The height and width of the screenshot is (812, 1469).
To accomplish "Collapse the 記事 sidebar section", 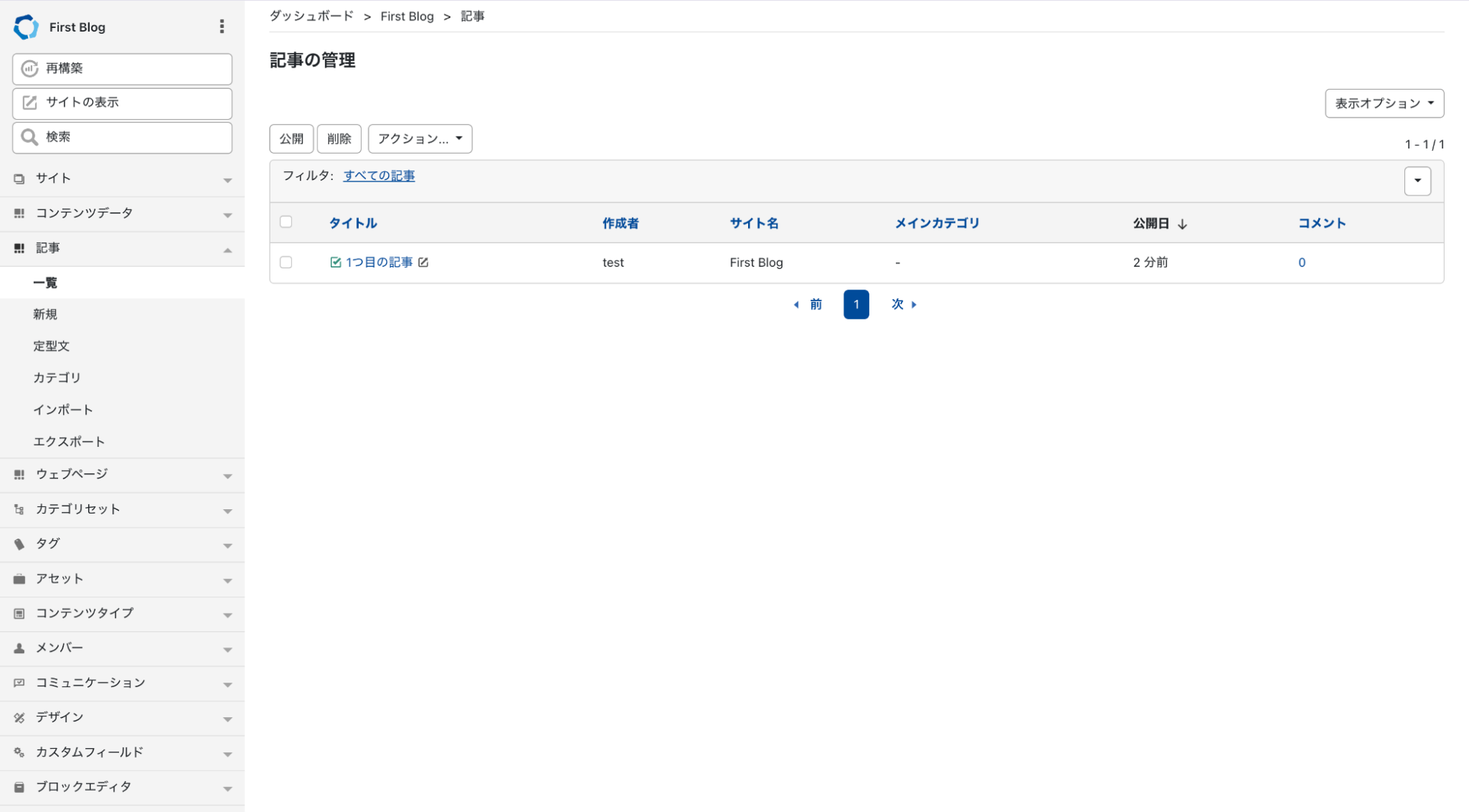I will tap(227, 250).
